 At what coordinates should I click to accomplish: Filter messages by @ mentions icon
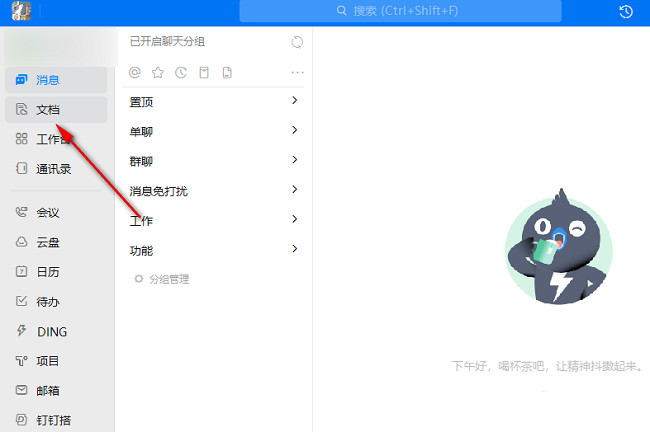click(135, 73)
